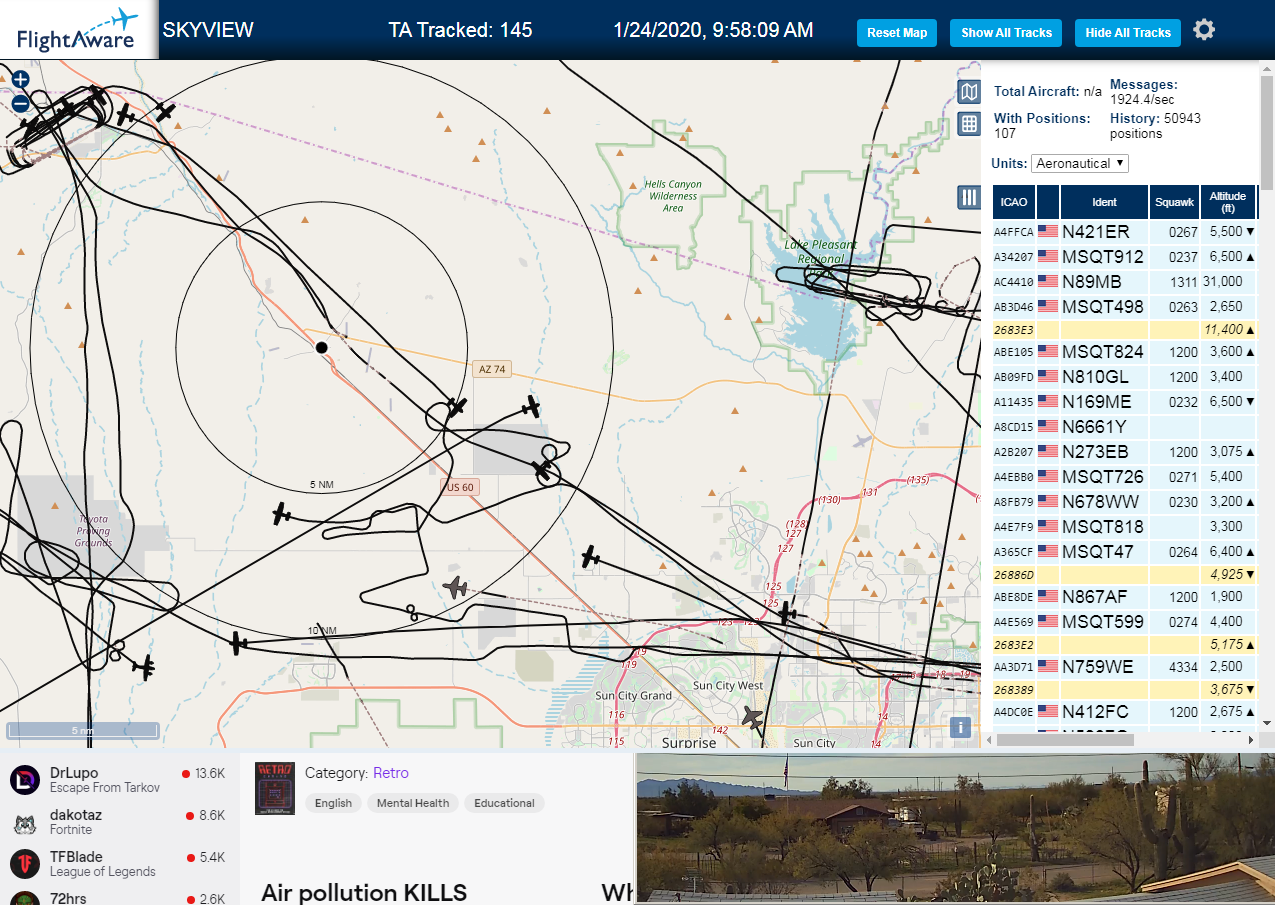Click the Hide All Tracks button
Viewport: 1275px width, 905px height.
1128,33
